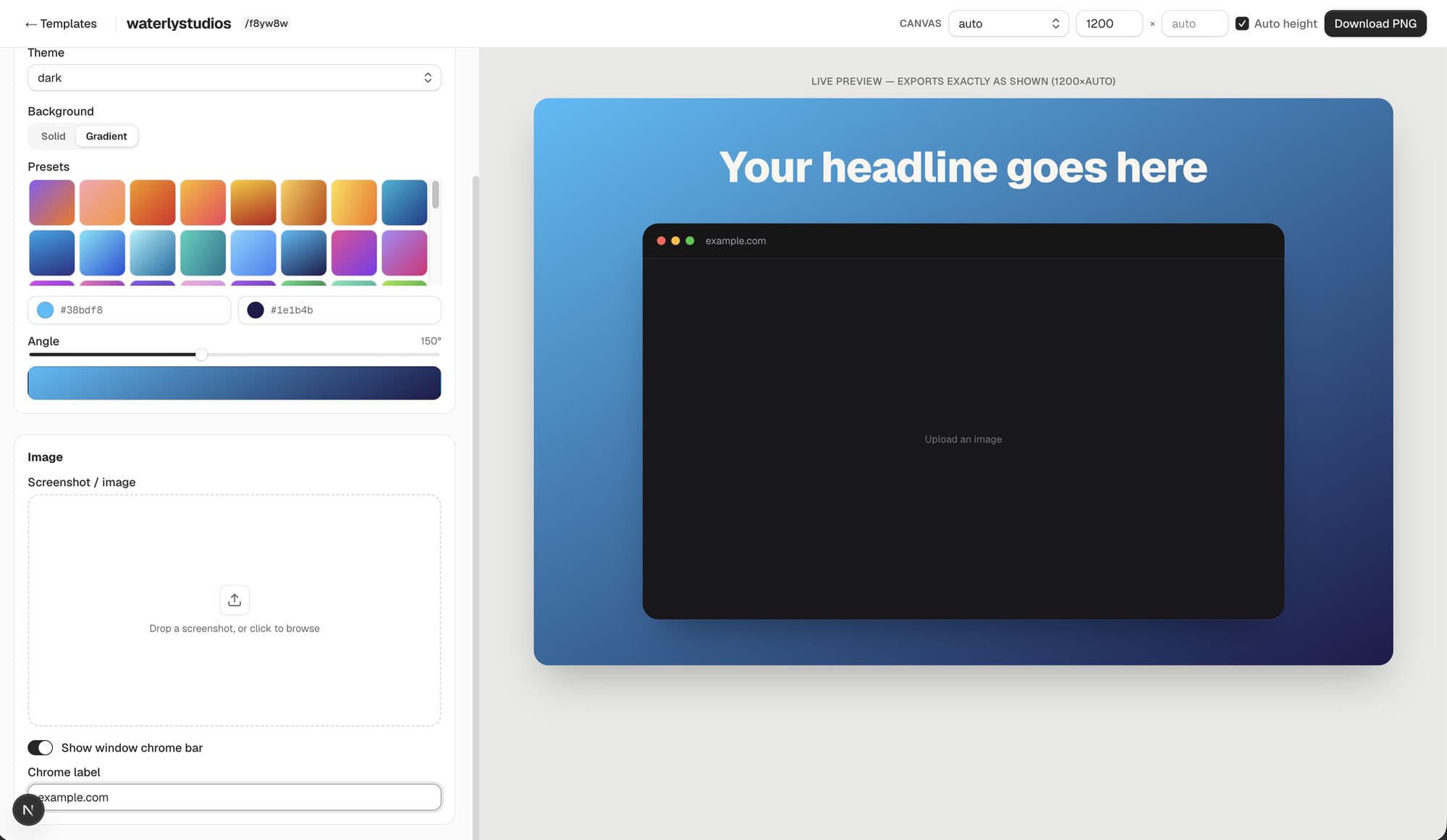The height and width of the screenshot is (840, 1447).
Task: Click the canvas width field showing 1200
Action: tap(1109, 24)
